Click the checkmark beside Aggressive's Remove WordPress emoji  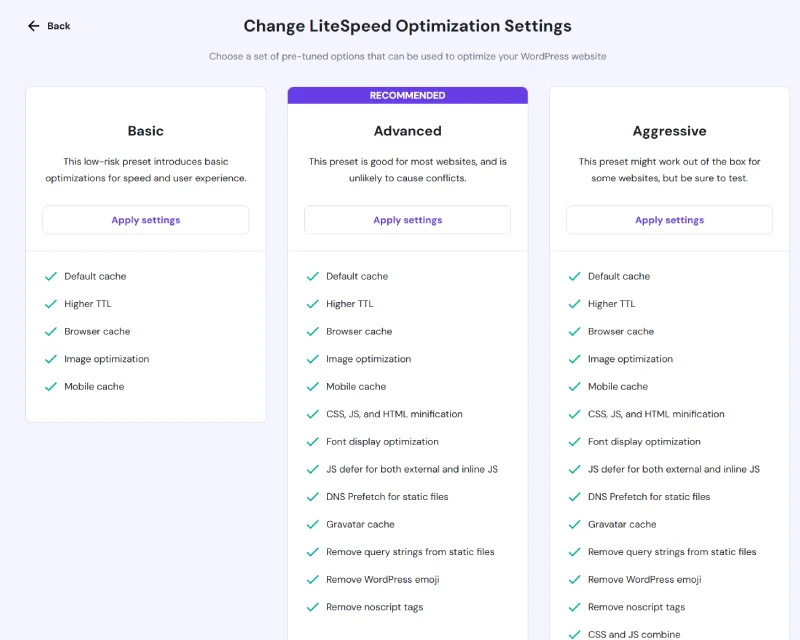(x=574, y=579)
